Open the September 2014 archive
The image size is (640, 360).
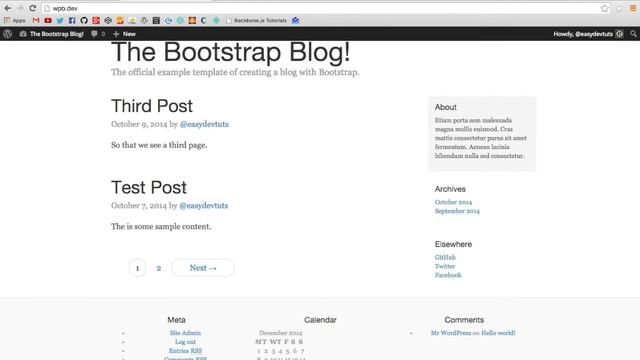(x=457, y=211)
